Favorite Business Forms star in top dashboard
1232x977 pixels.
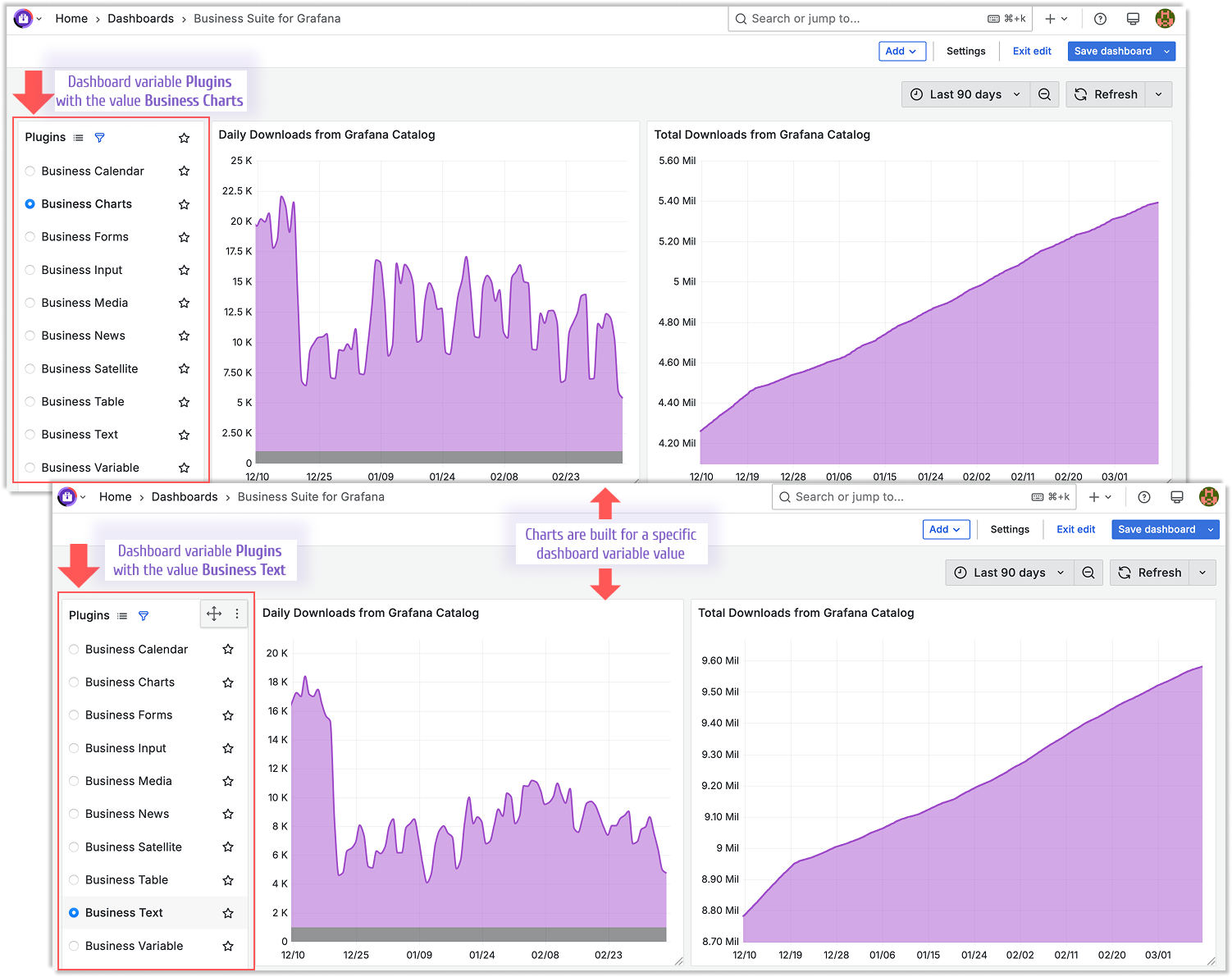184,237
